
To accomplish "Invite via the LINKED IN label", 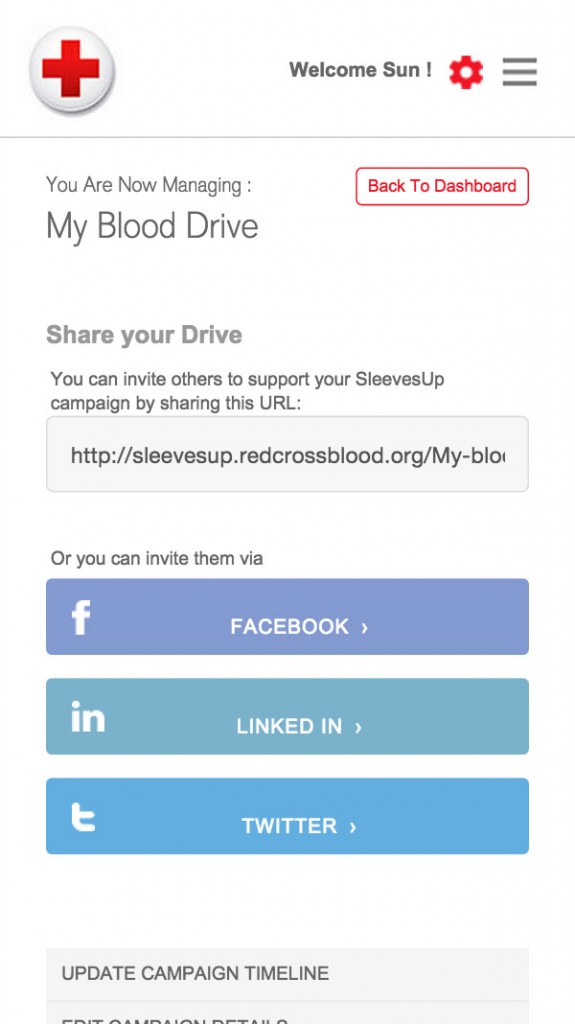I will coord(289,726).
